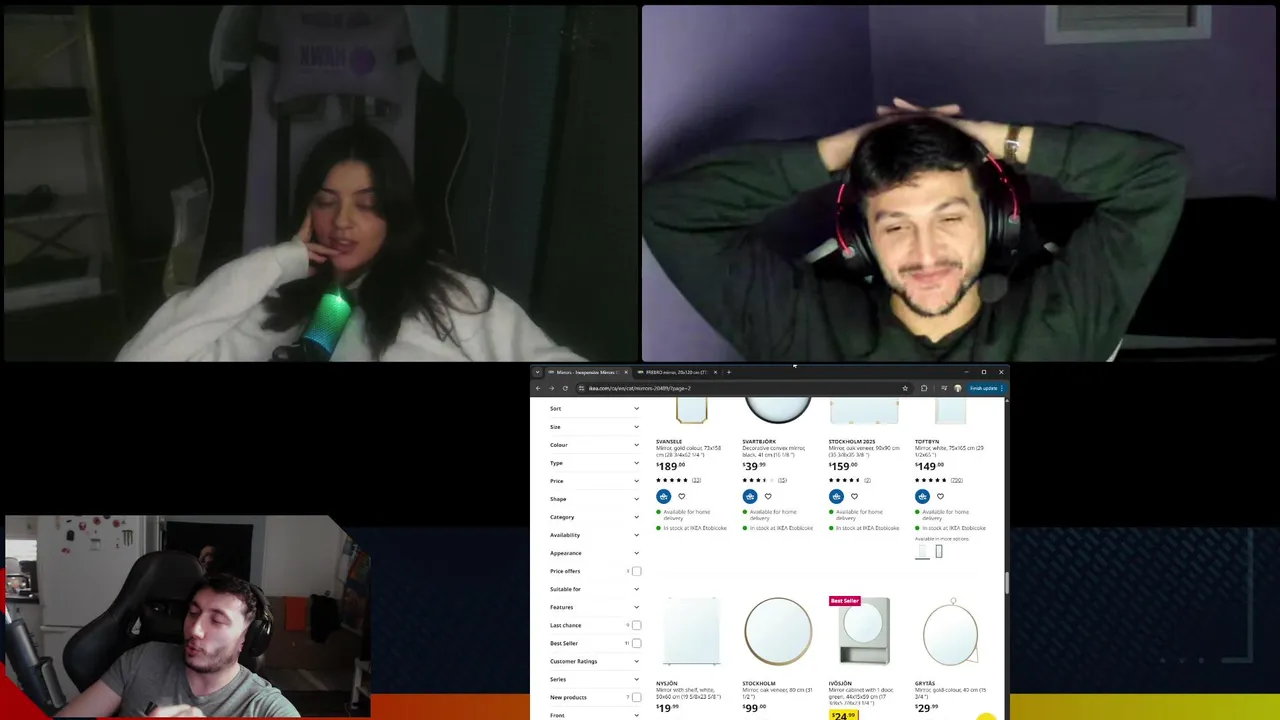Switch to the mirror 20x120 product tab

[676, 372]
